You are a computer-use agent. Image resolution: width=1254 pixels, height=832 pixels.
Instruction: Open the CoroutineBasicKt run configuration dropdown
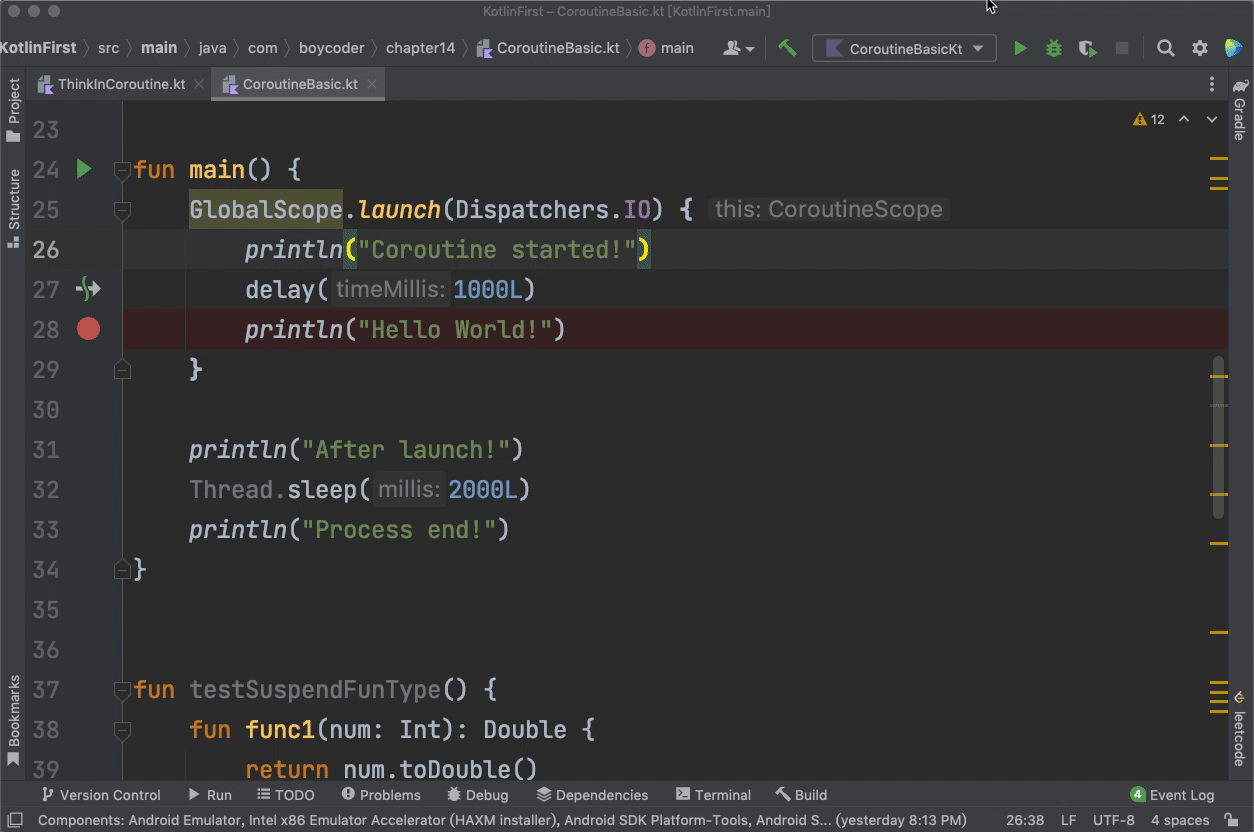pos(904,48)
